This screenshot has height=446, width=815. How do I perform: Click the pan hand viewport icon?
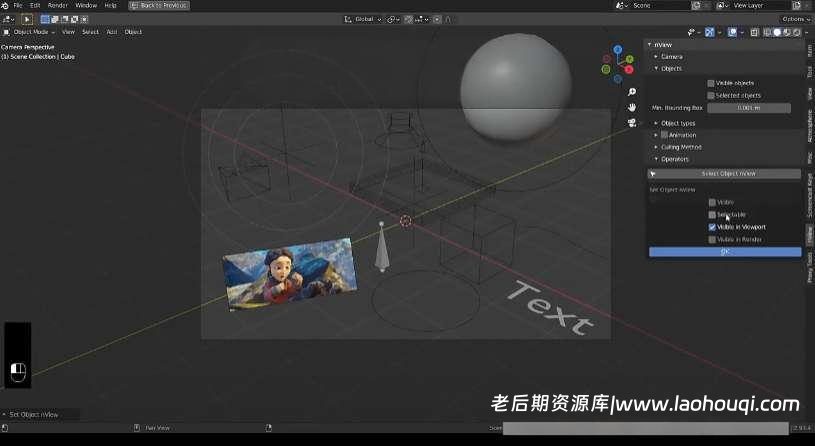point(632,107)
